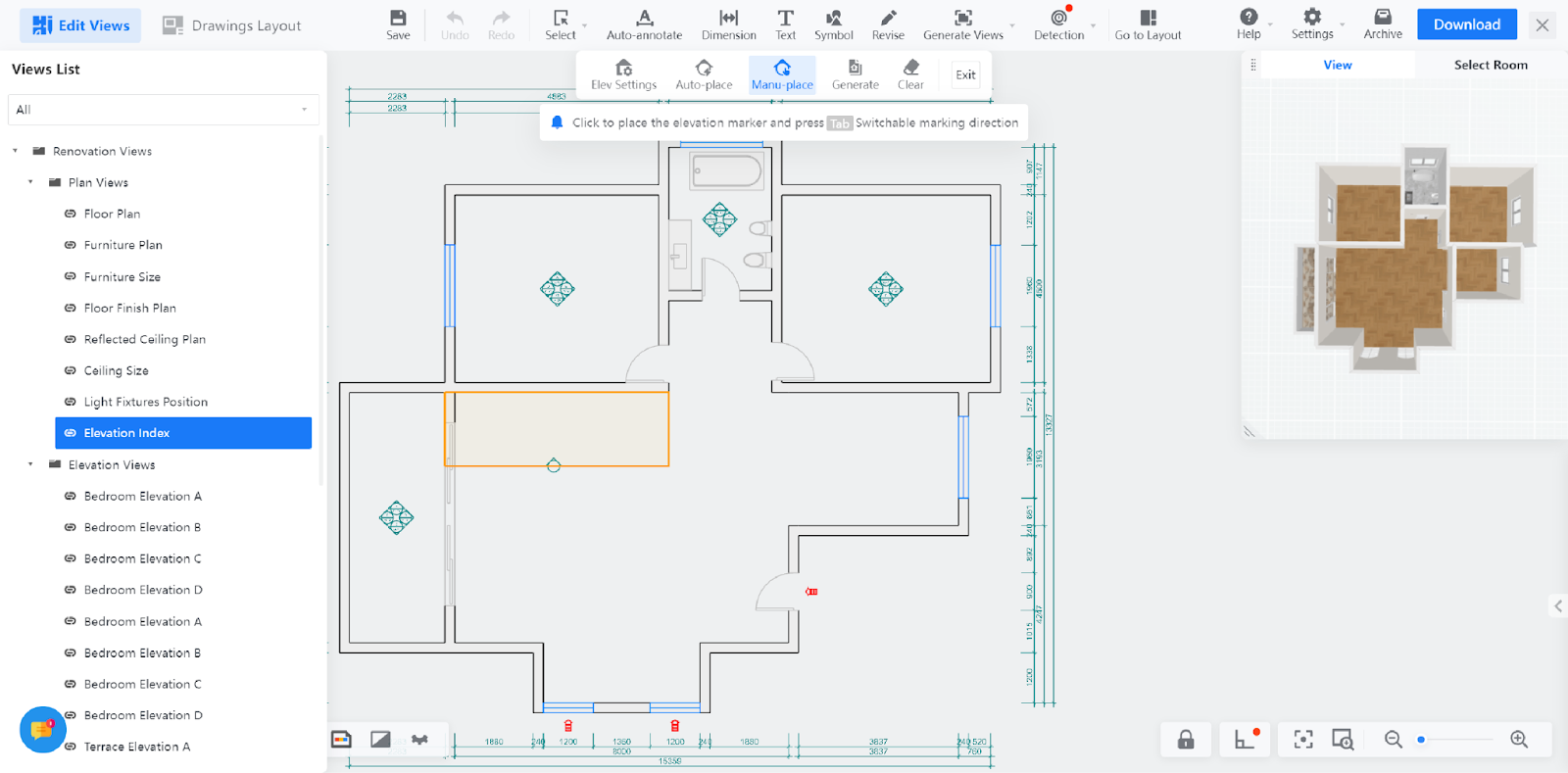Switch to Drawings Layout tab

coord(232,25)
